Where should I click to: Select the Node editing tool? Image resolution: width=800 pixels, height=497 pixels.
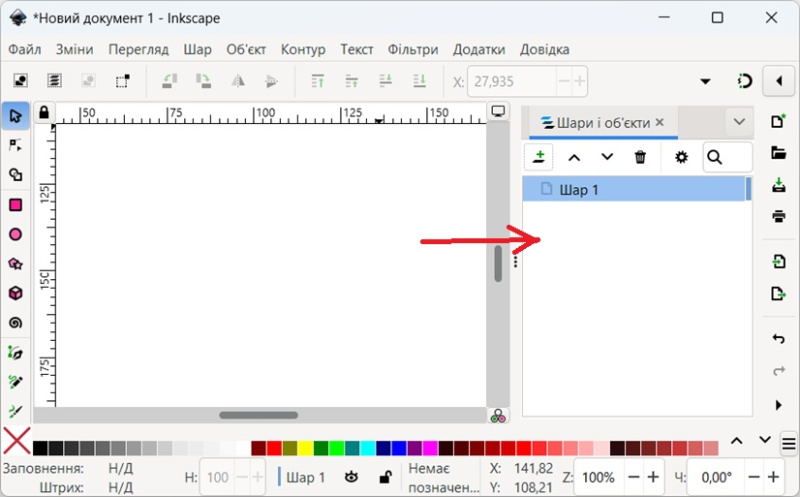click(15, 145)
